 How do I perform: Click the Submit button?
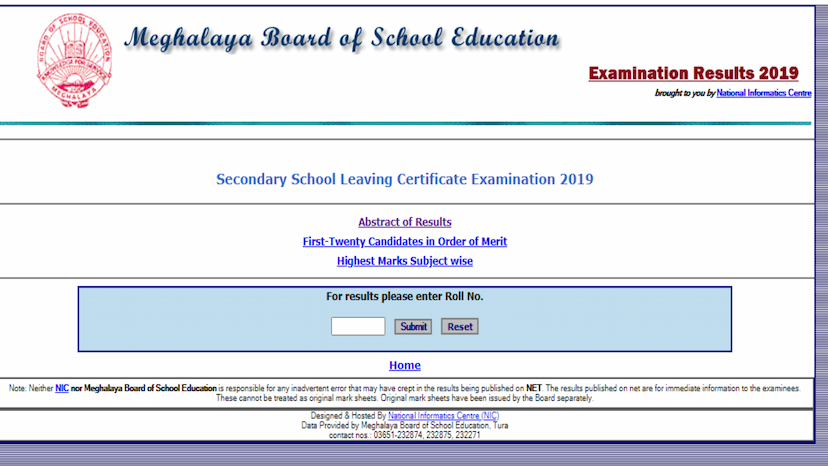pyautogui.click(x=413, y=327)
